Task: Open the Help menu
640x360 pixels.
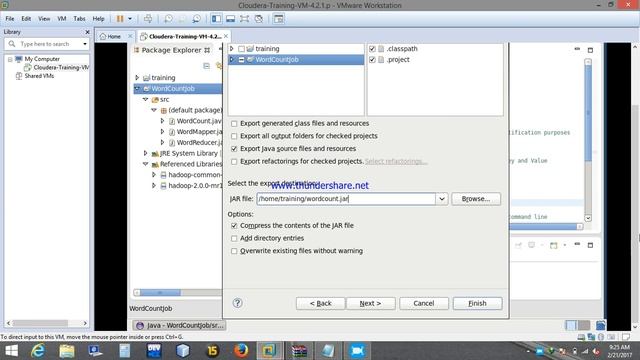Action: click(98, 19)
